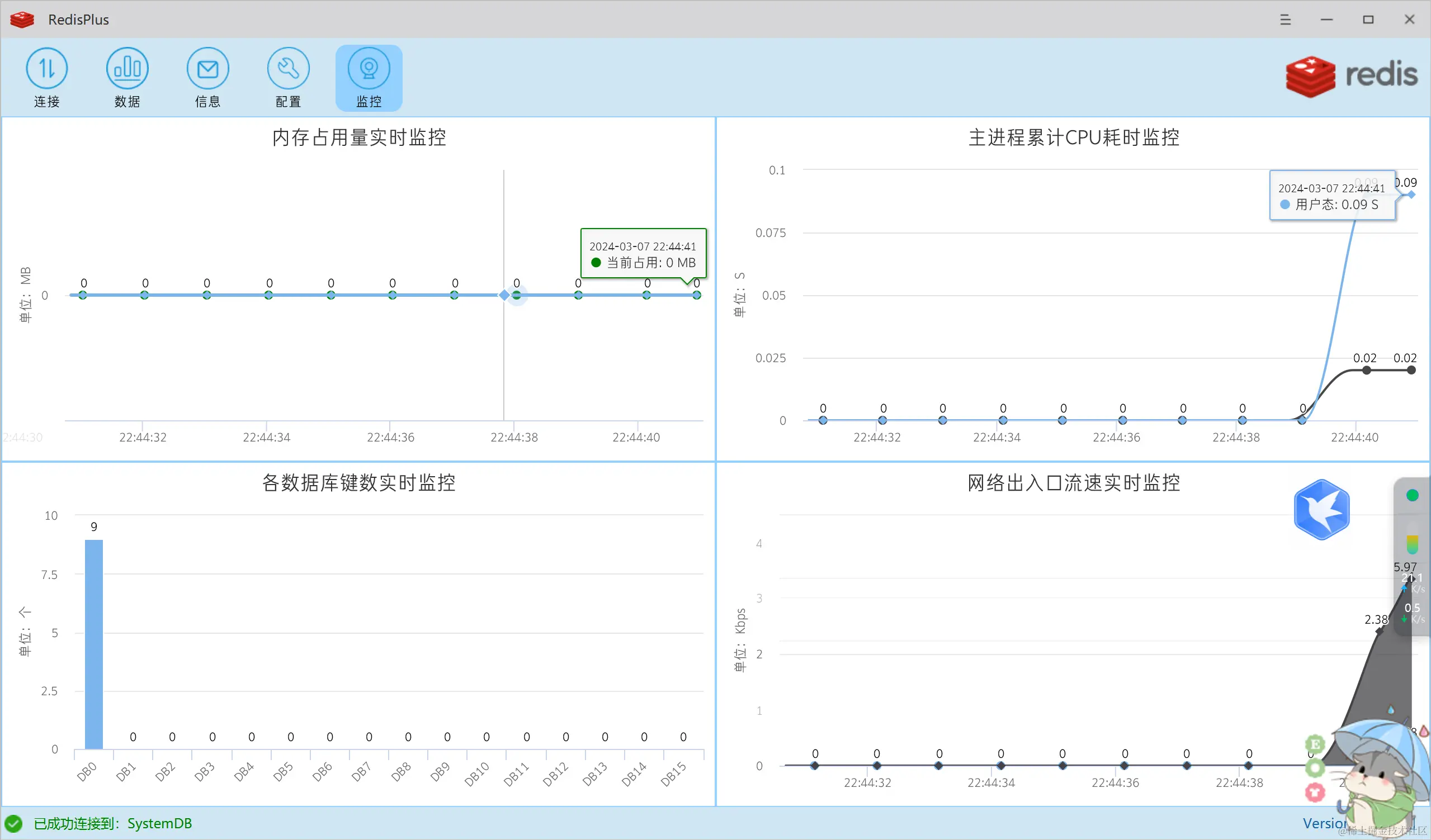Viewport: 1431px width, 840px height.
Task: Select the 监控 monitoring icon
Action: pyautogui.click(x=369, y=69)
